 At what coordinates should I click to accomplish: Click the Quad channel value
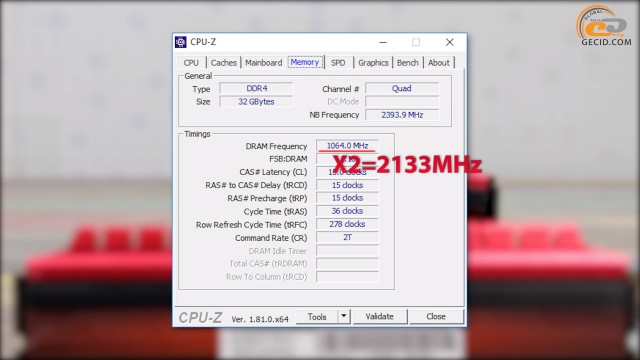tap(402, 89)
